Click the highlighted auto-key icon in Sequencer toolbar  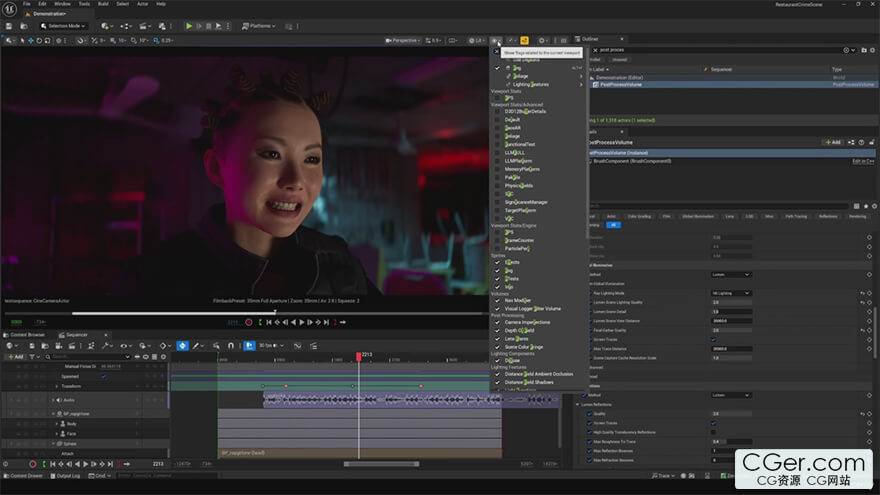tap(182, 345)
